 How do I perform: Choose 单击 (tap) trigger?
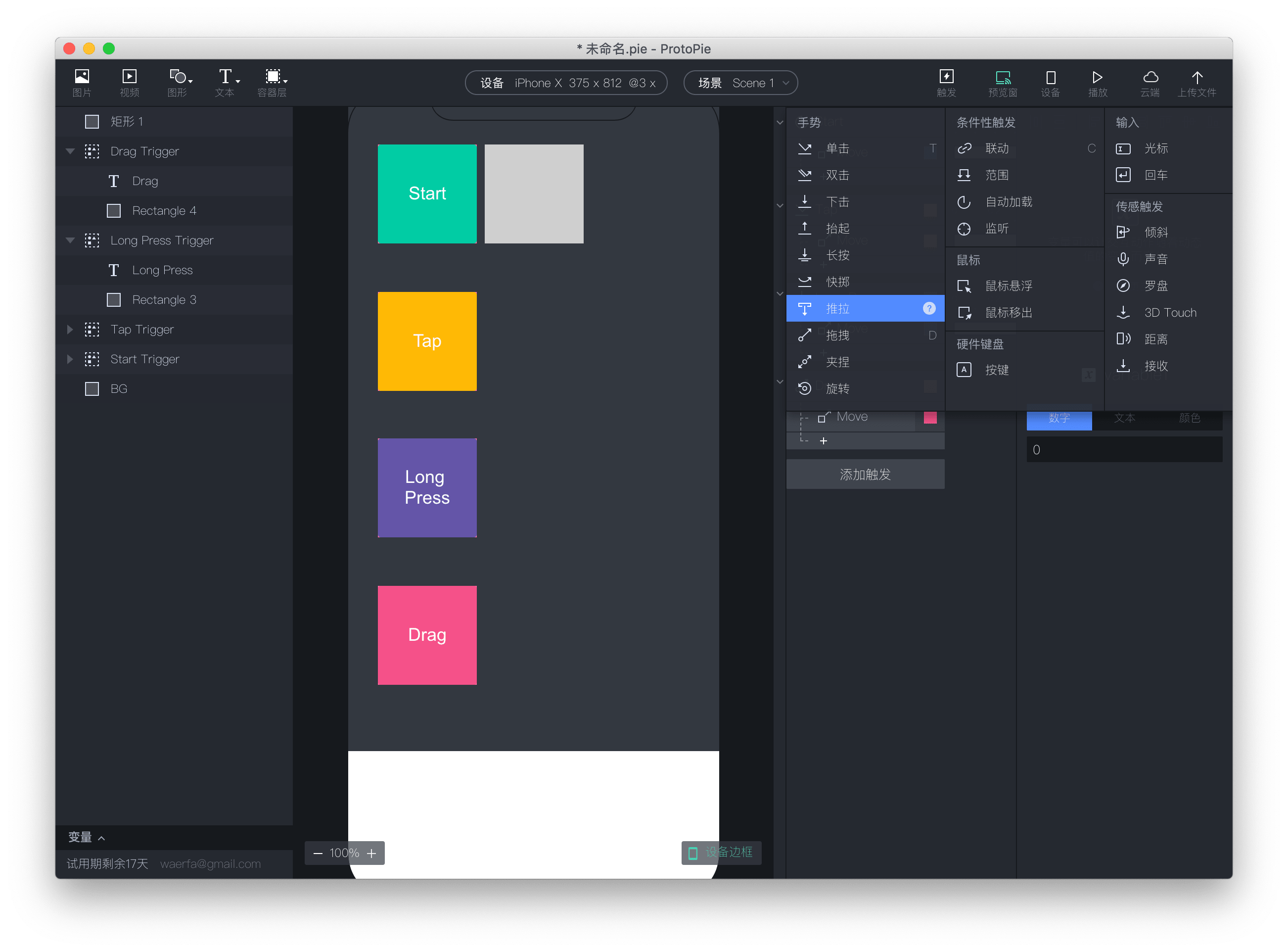pos(865,148)
